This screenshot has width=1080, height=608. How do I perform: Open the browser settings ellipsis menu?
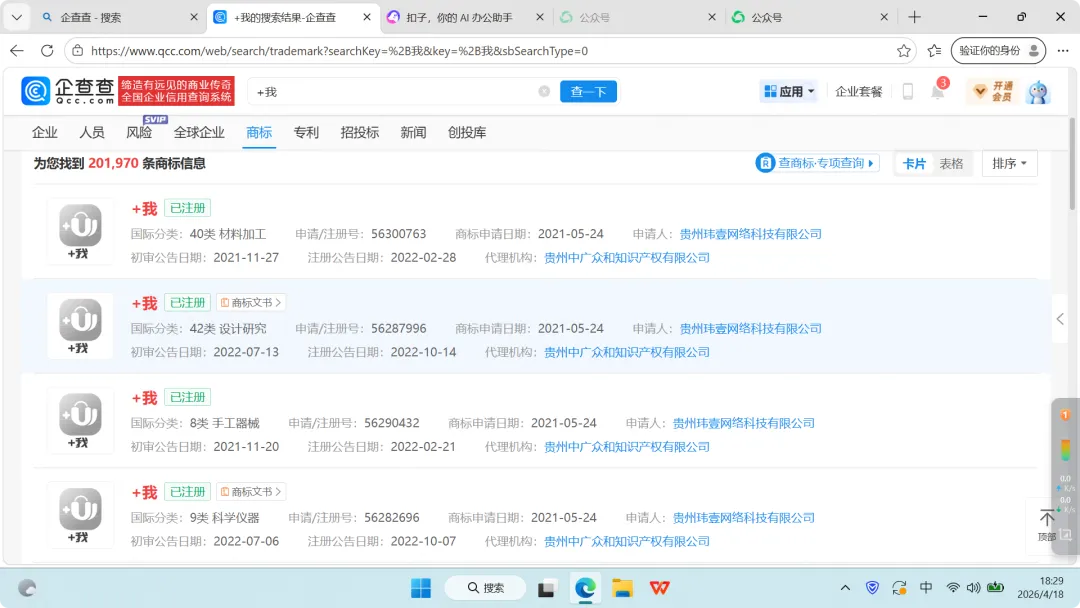click(1063, 51)
